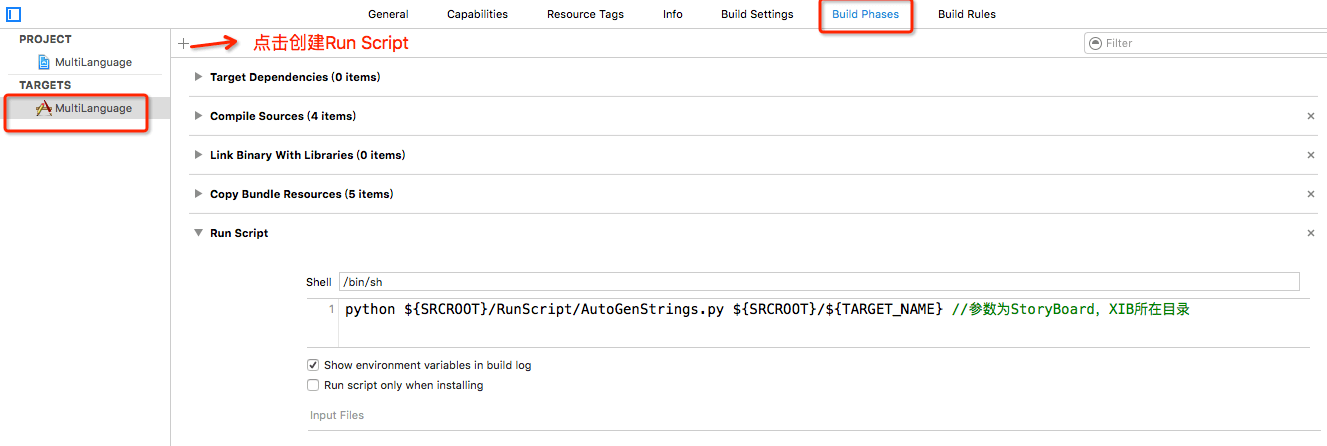Viewport: 1327px width, 446px height.
Task: Expand the Compile Sources section
Action: pos(199,116)
